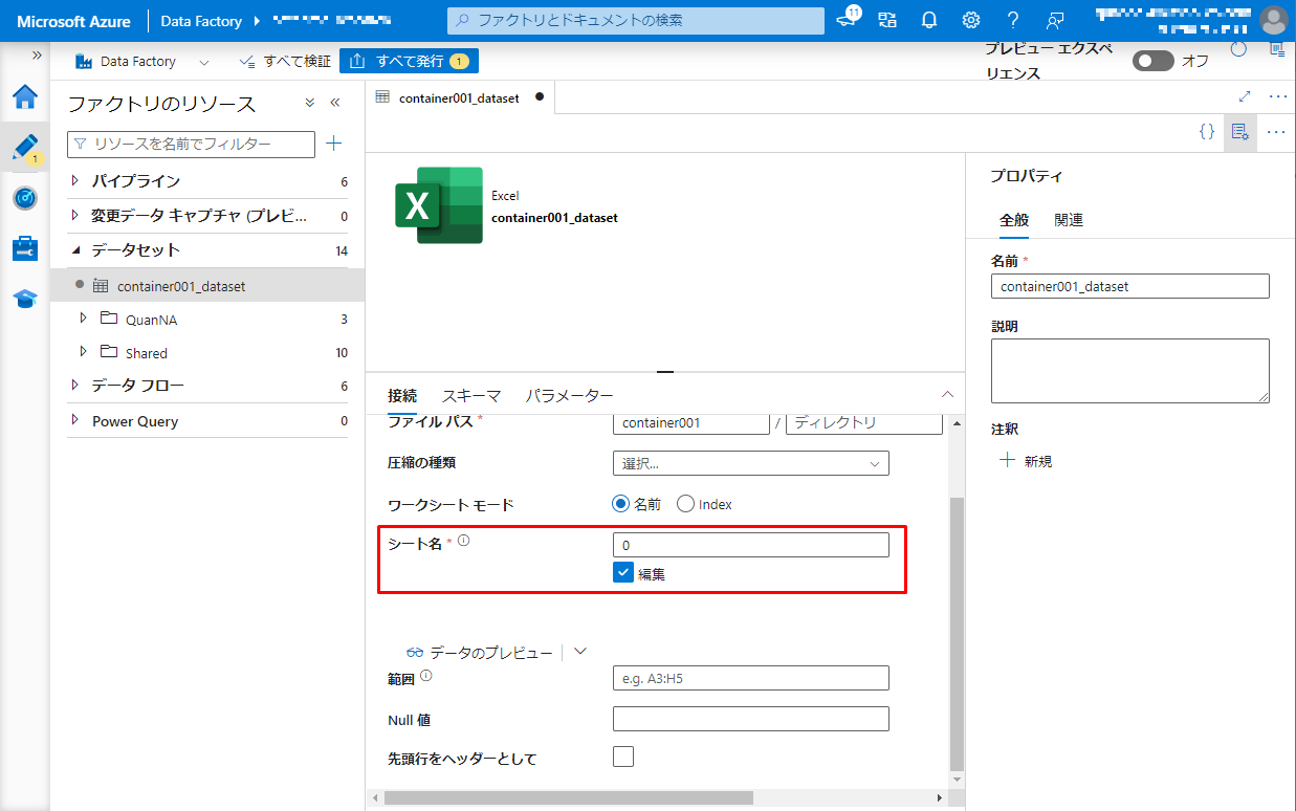Select the Index worksheet mode radio button

(x=686, y=504)
